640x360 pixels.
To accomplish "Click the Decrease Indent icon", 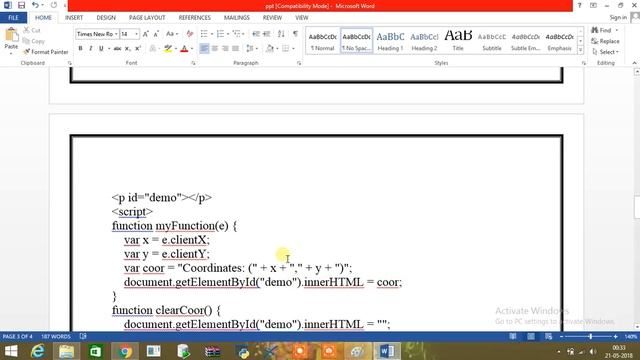I will tap(256, 34).
